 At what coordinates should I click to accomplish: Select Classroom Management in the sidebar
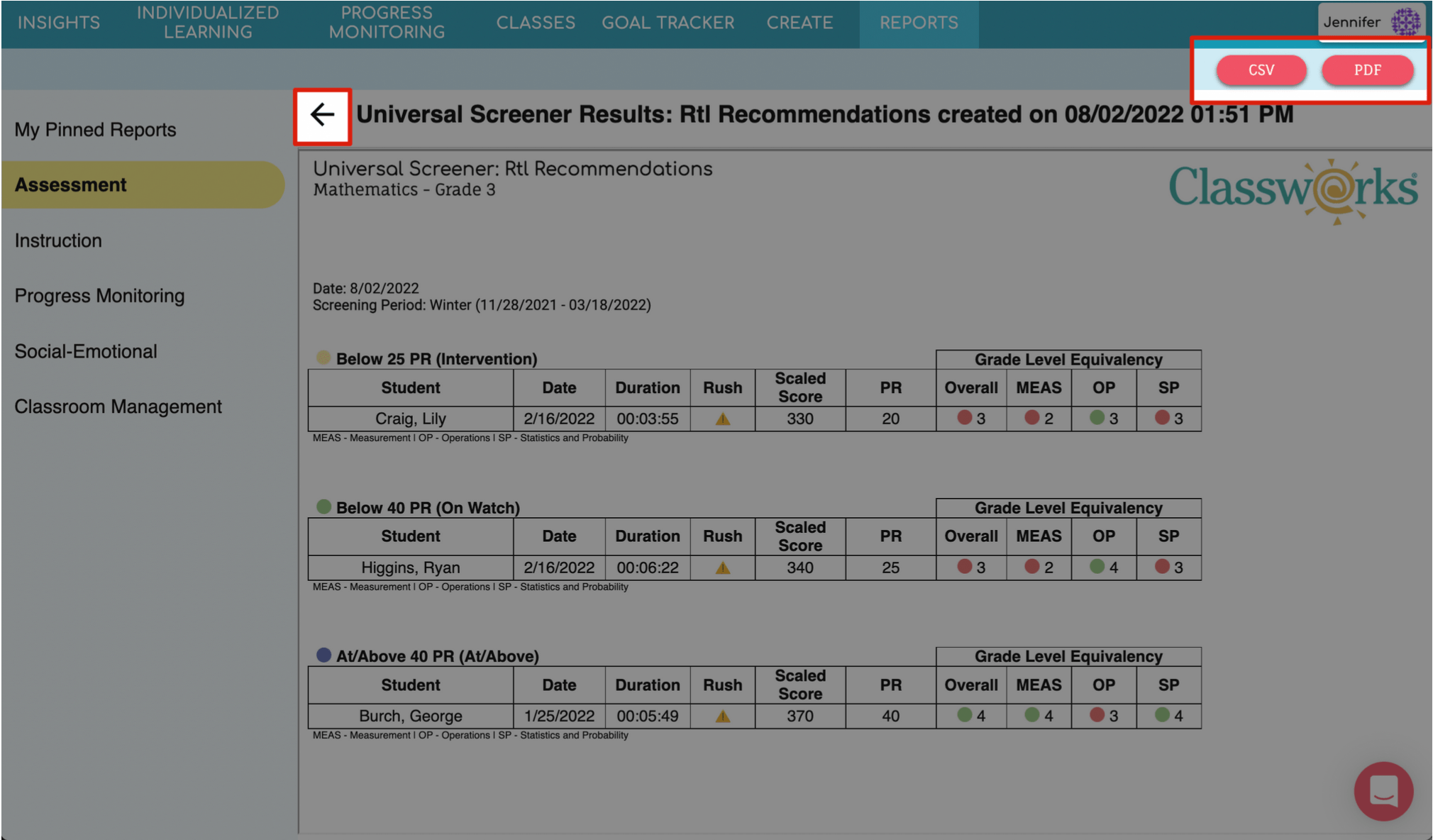[x=118, y=406]
